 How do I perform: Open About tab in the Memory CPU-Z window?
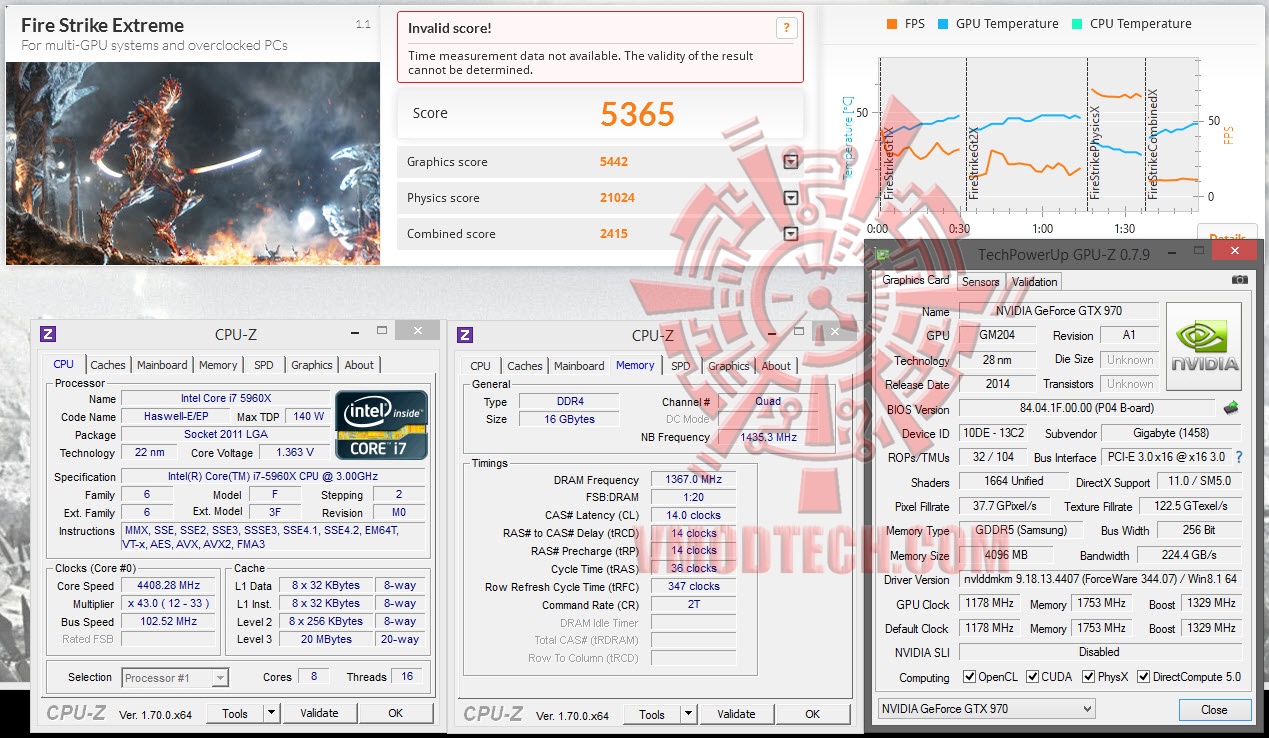[777, 367]
